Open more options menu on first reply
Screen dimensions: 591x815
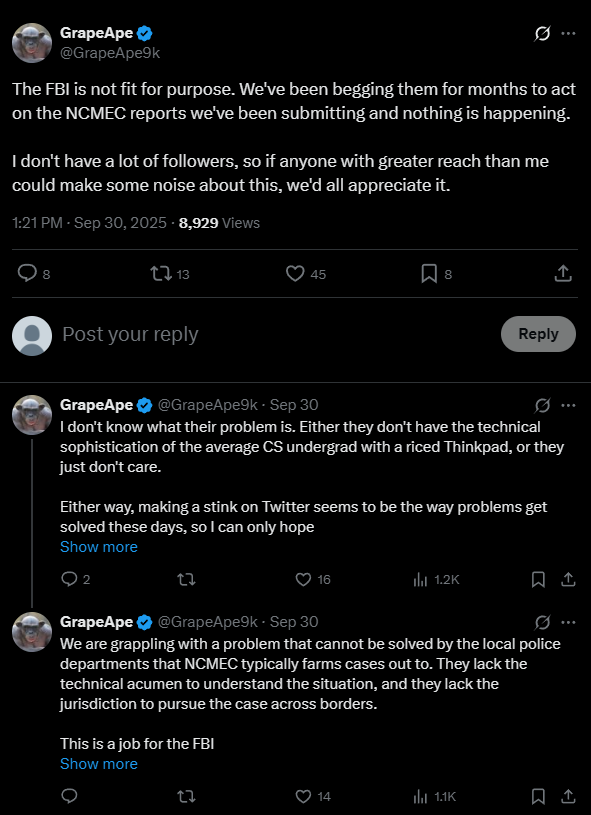(568, 405)
